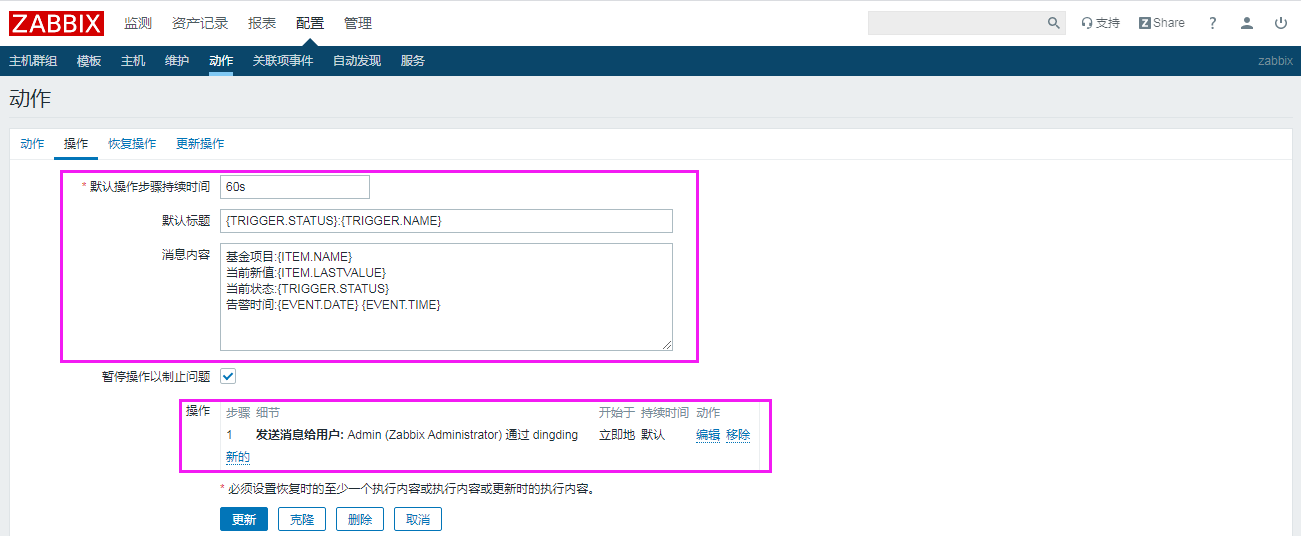Screen dimensions: 1301x536
Task: Switch to the 恢复操作 tab
Action: [132, 144]
